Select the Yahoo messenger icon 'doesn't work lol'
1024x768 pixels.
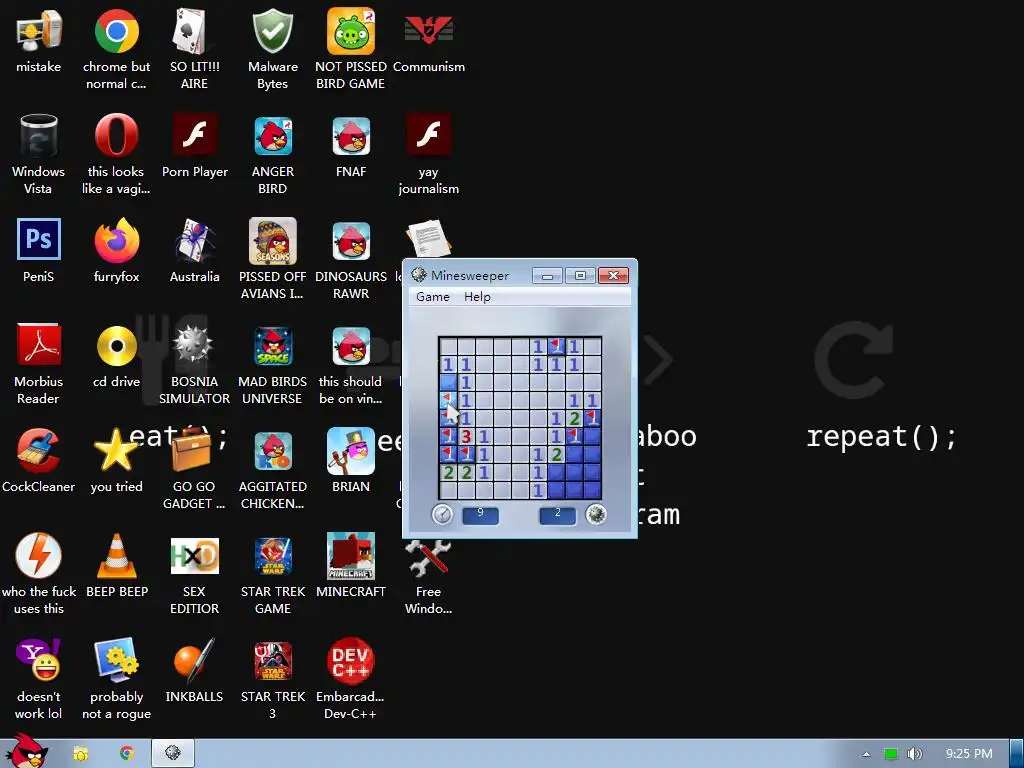(x=39, y=679)
